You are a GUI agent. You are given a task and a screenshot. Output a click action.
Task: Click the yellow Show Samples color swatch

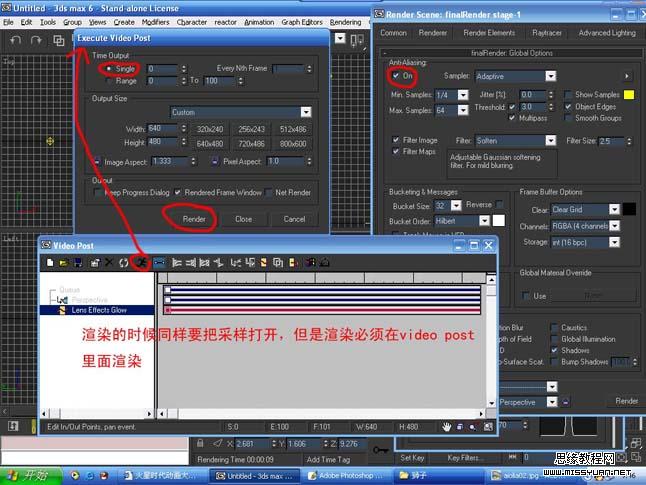(x=629, y=95)
